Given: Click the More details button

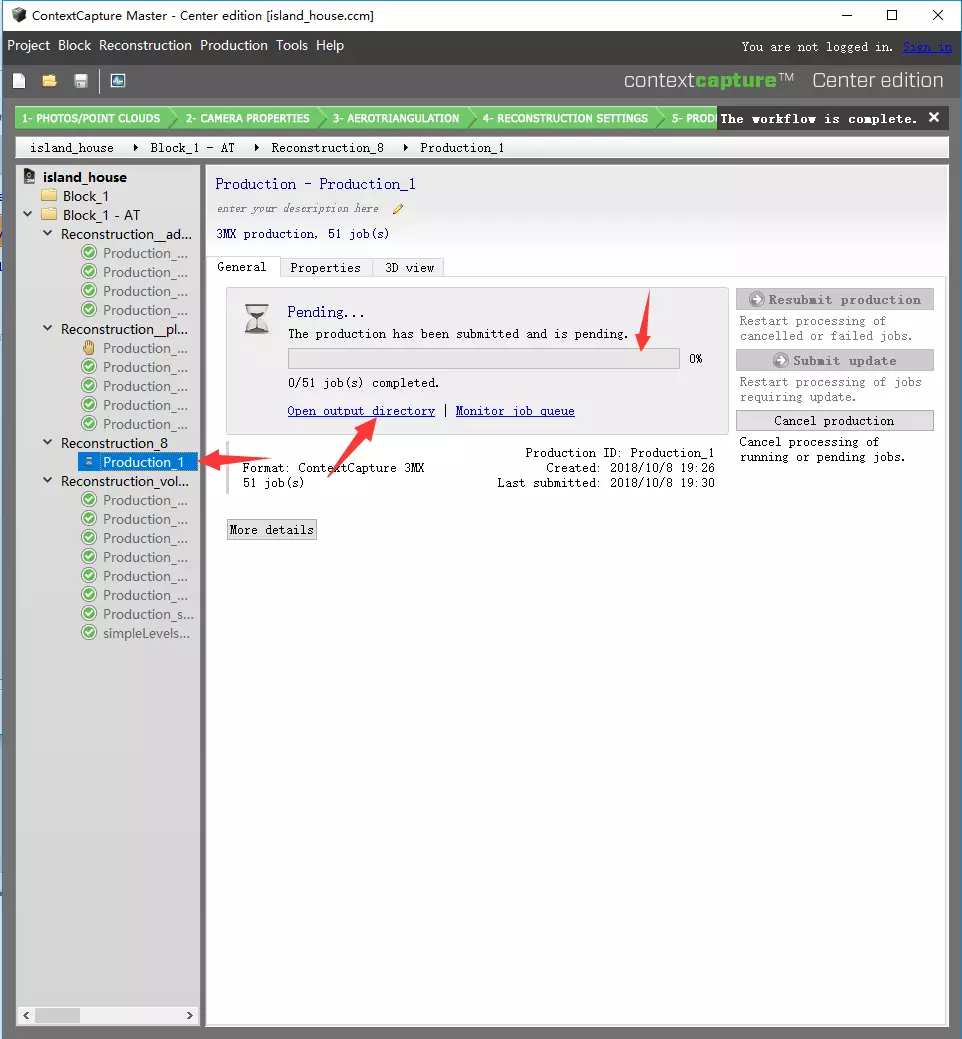Looking at the screenshot, I should coord(272,529).
